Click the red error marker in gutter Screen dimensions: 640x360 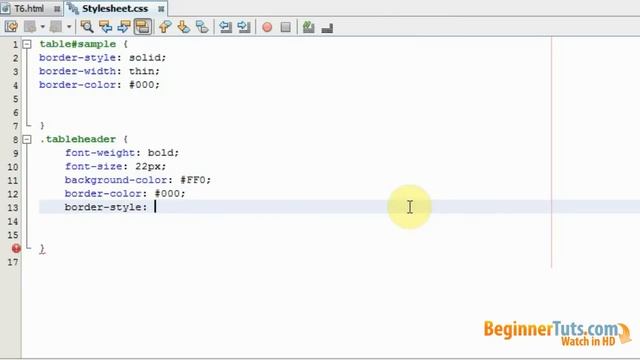tap(16, 248)
